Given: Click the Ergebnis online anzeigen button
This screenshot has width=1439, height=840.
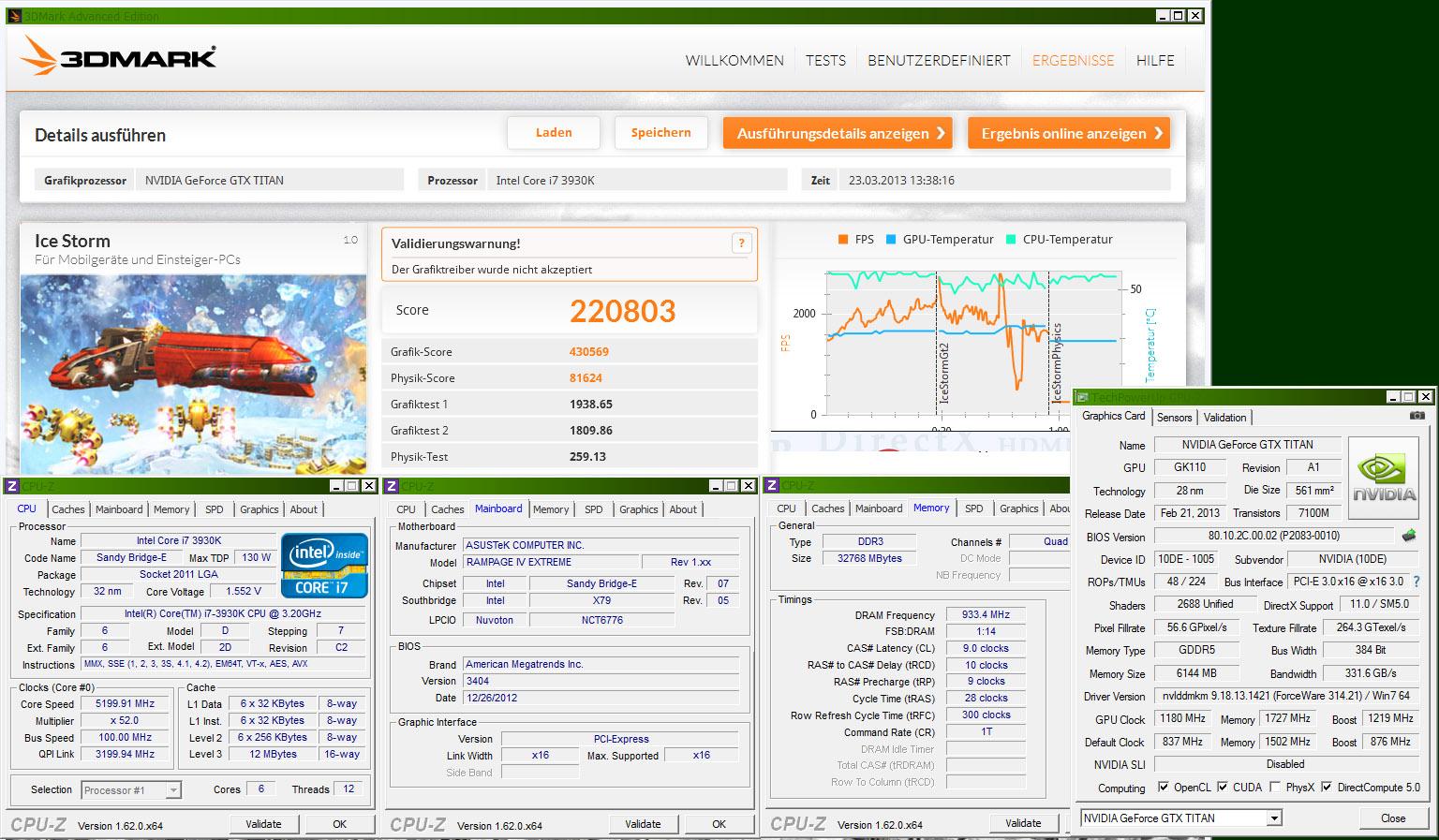Looking at the screenshot, I should 1068,133.
